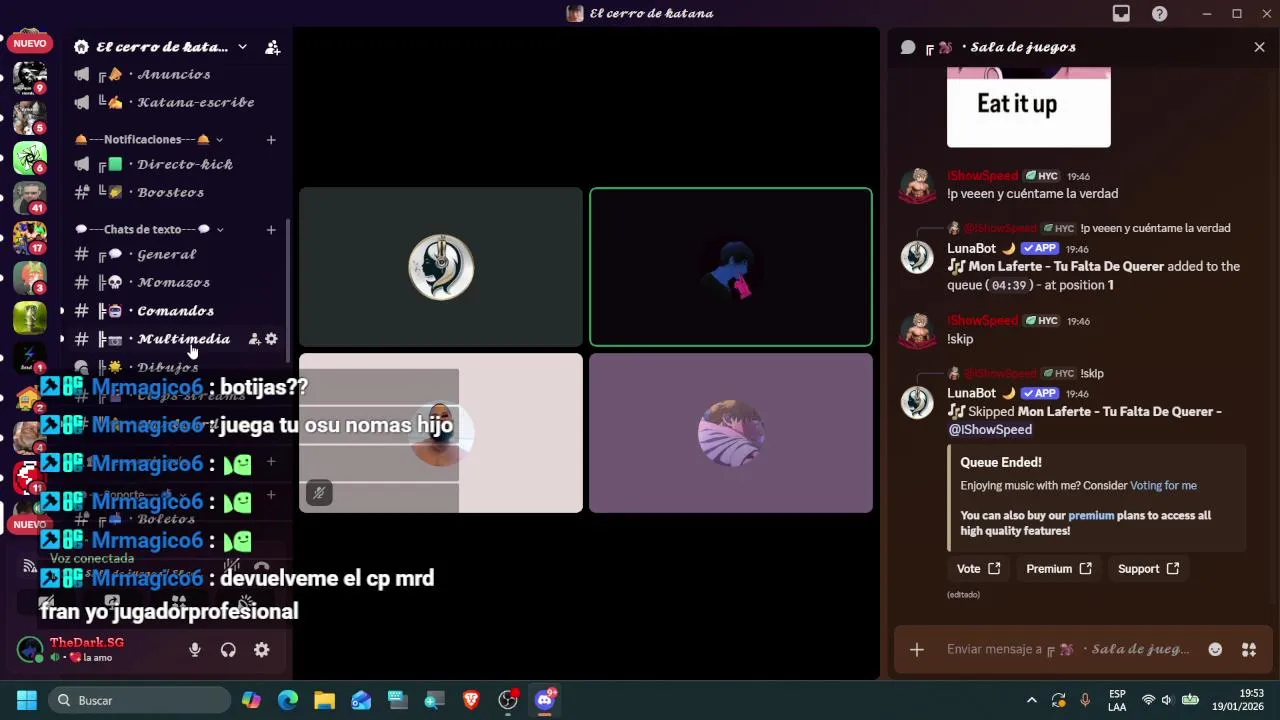The width and height of the screenshot is (1280, 720).
Task: Open Microsoft Edge from taskbar
Action: point(288,700)
